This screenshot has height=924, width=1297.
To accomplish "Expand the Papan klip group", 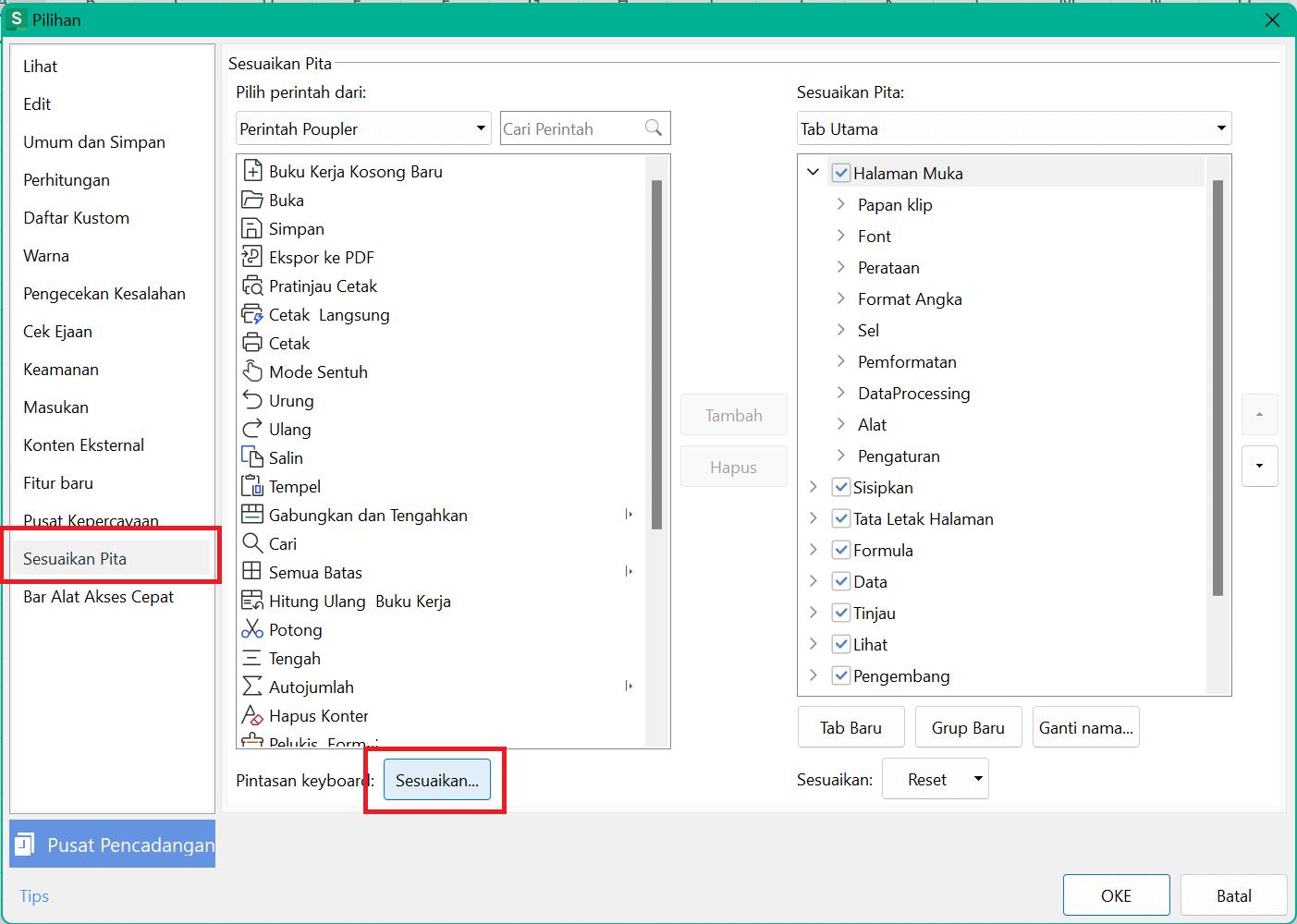I will [840, 204].
